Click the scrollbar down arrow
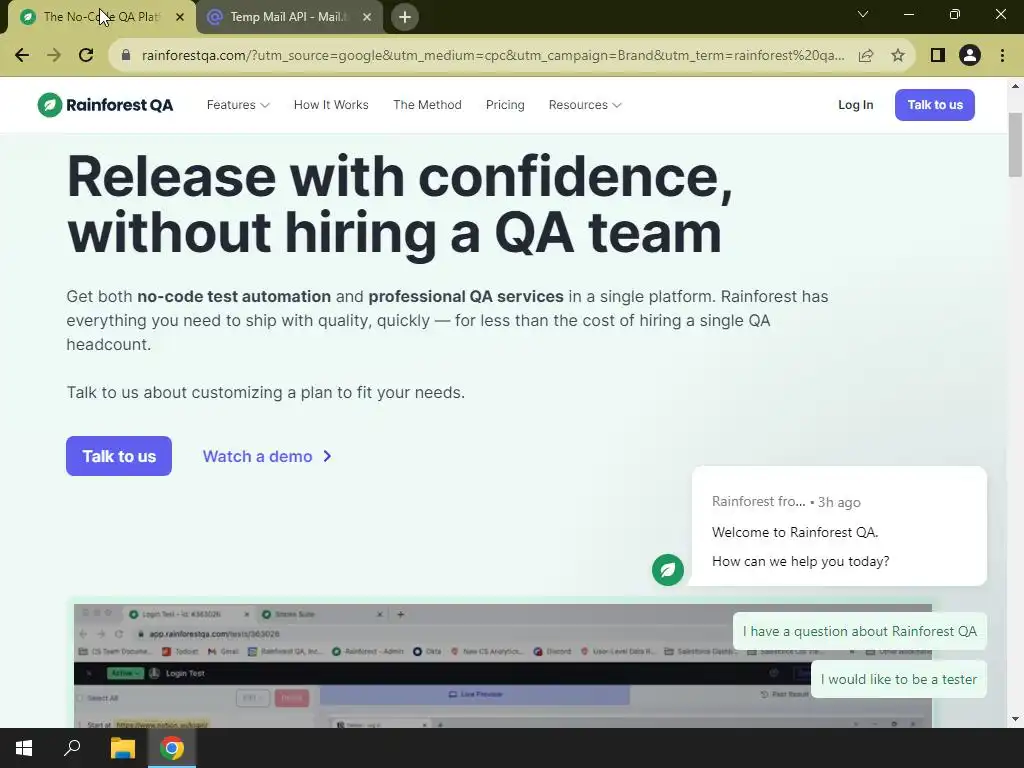 [x=1015, y=719]
